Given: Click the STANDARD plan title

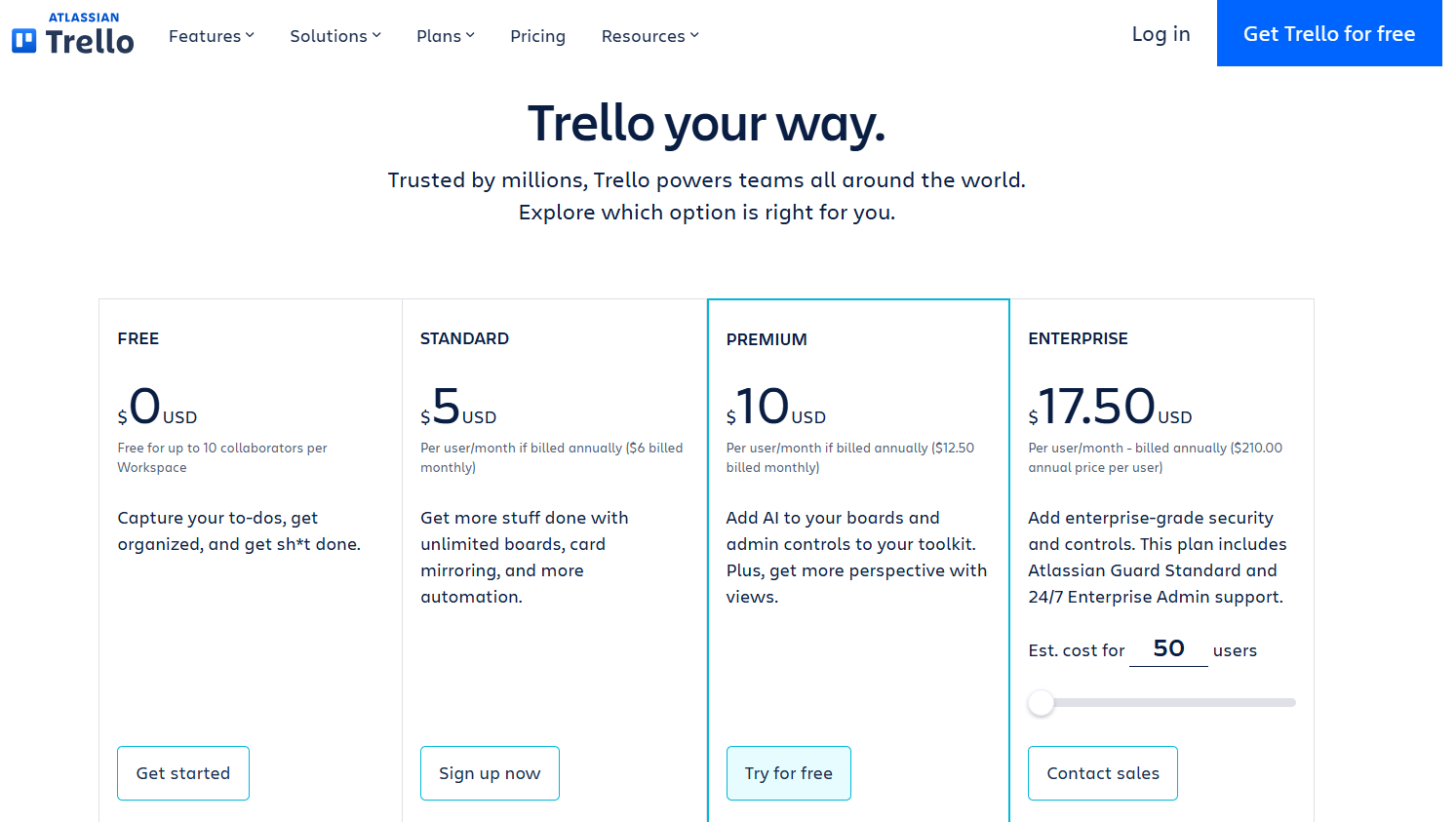Looking at the screenshot, I should [464, 338].
